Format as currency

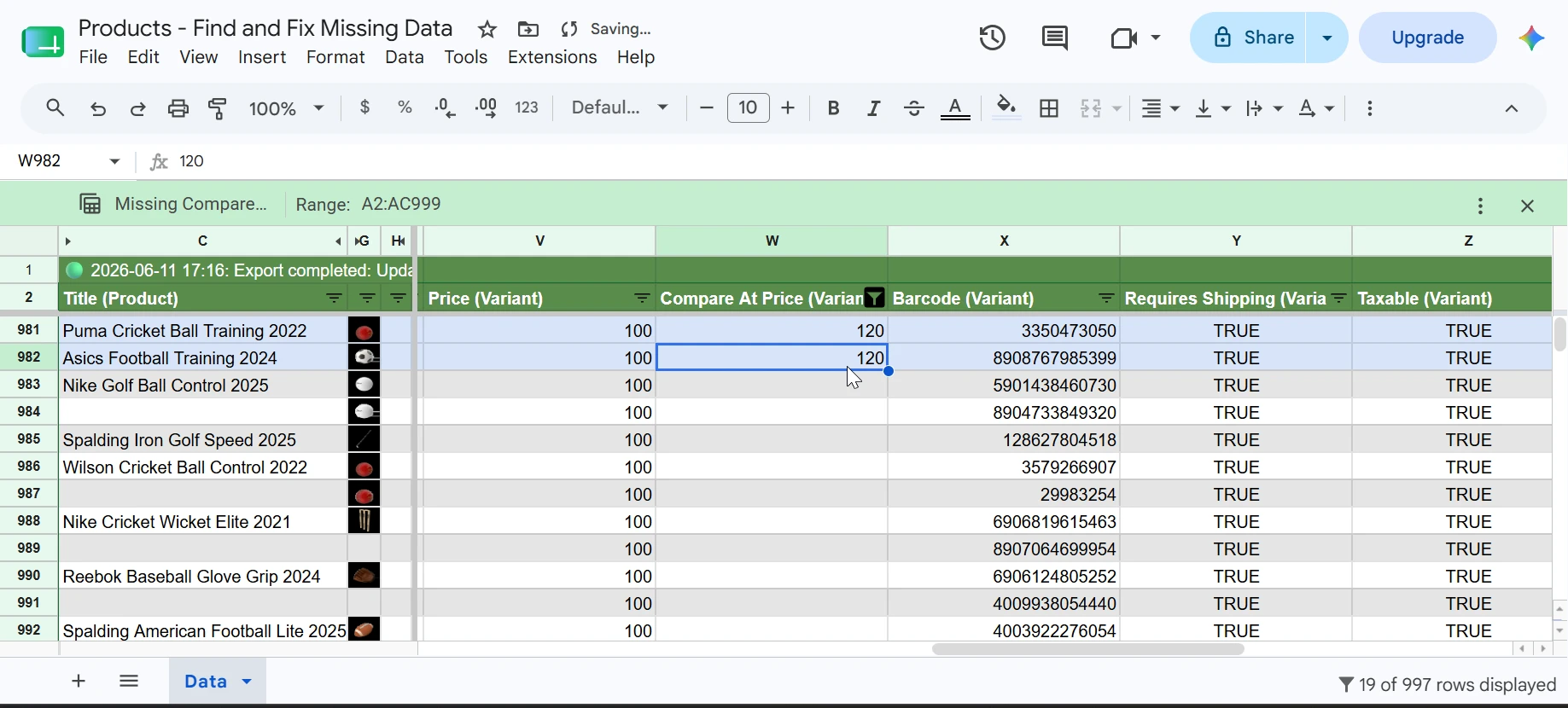tap(365, 107)
